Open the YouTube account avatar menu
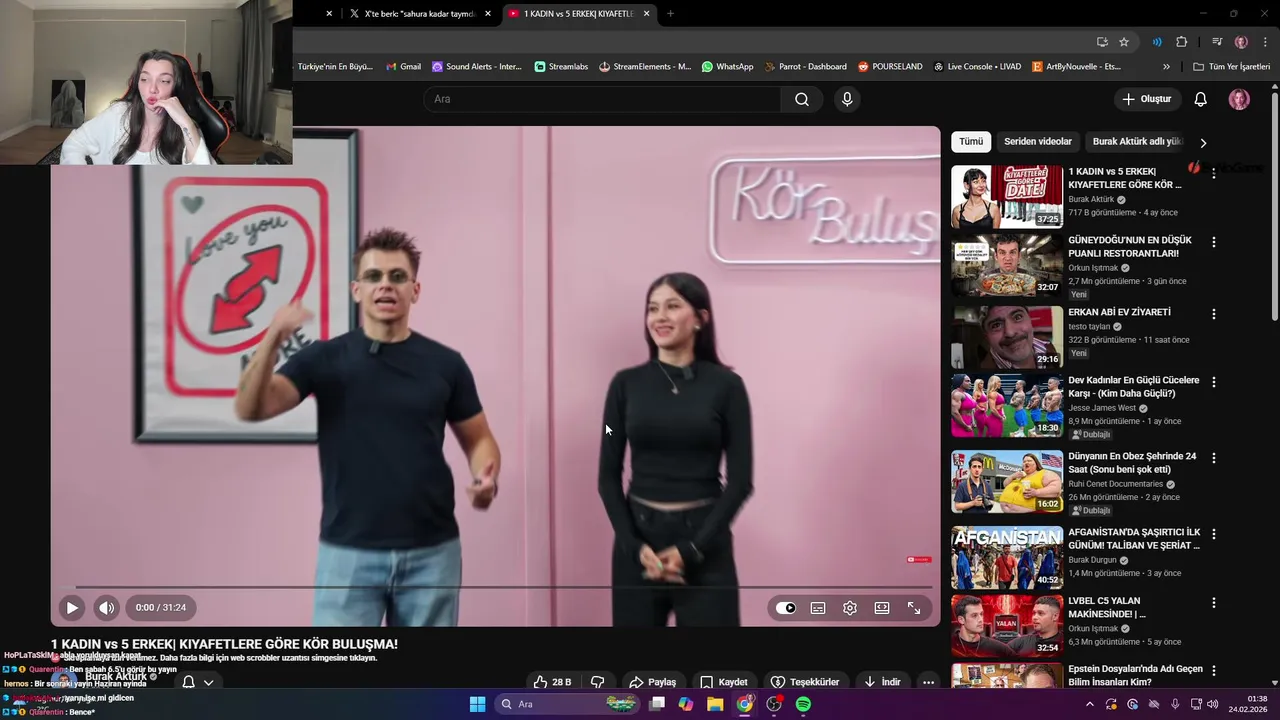The image size is (1280, 720). (x=1239, y=99)
